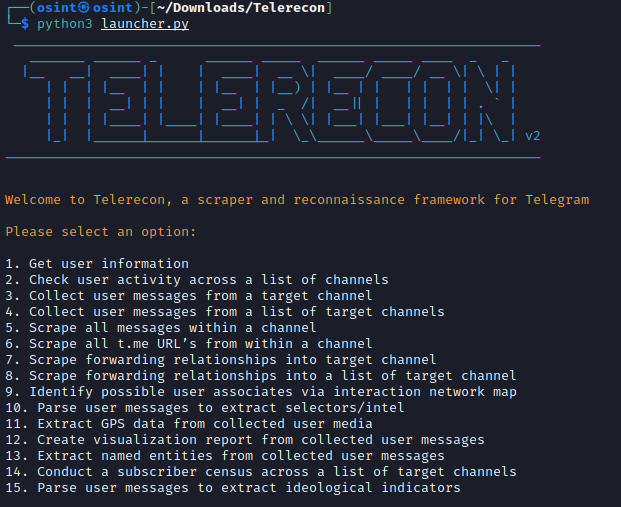Choose option 2 Check user activity
Viewport: 621px width, 507px height.
coord(196,280)
